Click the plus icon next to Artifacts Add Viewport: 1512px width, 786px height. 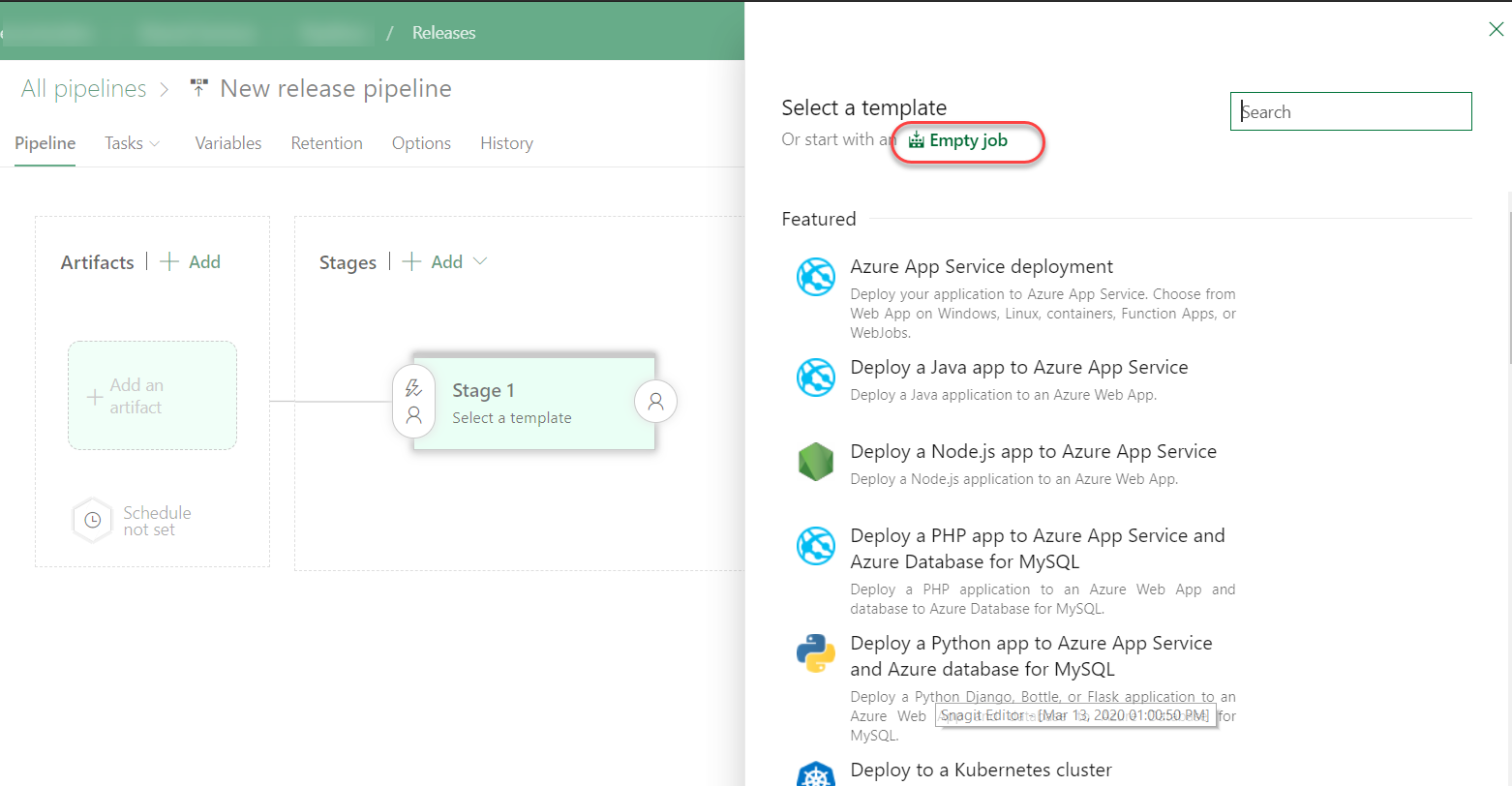point(169,261)
